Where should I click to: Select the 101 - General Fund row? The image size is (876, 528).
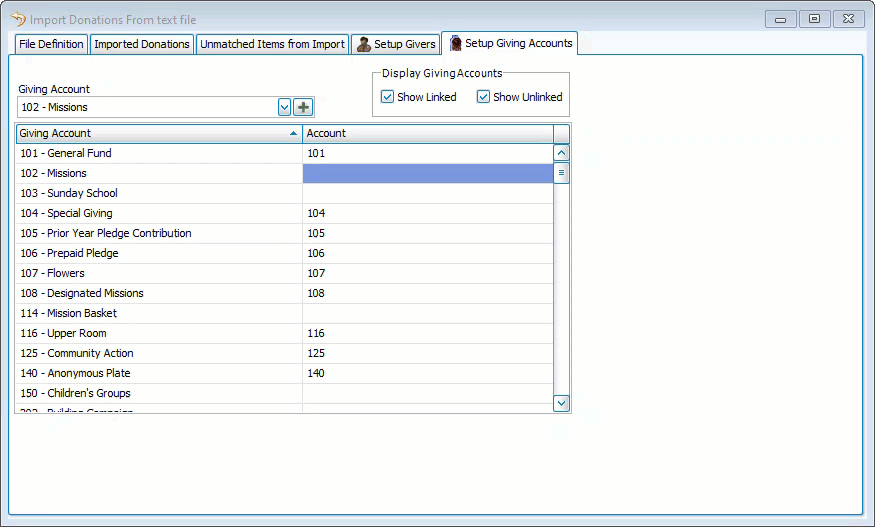(x=158, y=153)
